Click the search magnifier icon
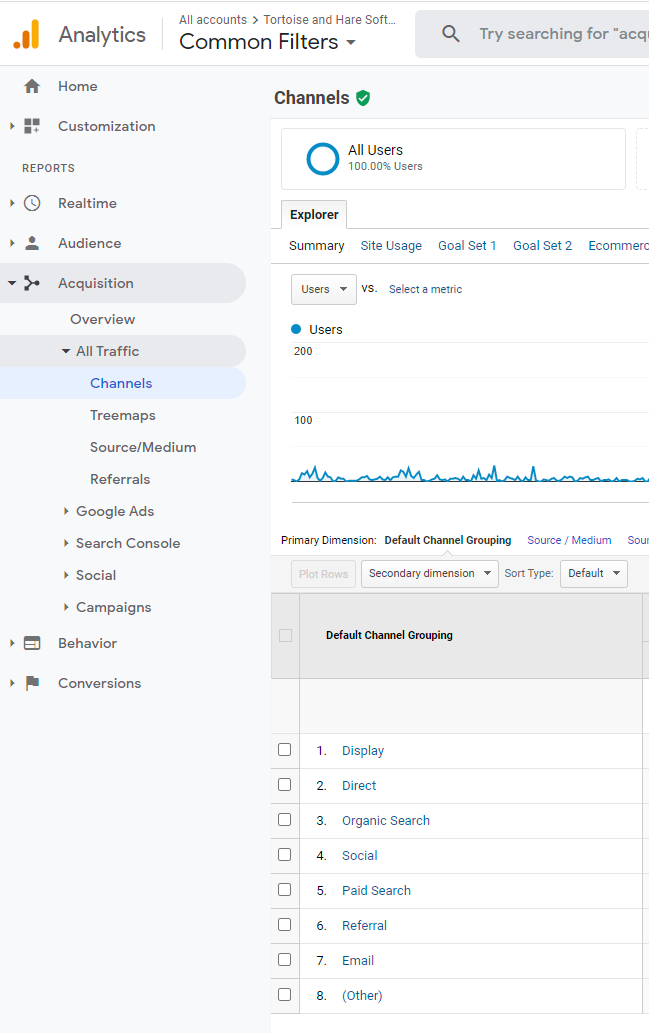649x1033 pixels. click(451, 34)
